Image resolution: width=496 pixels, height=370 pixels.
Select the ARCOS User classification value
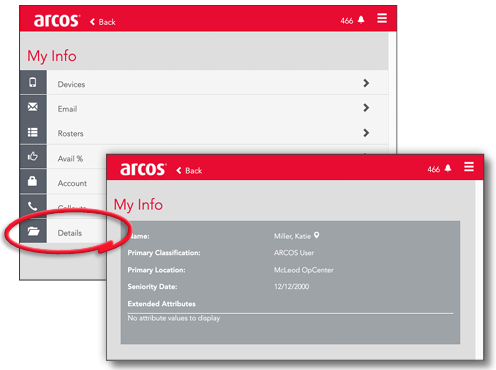(294, 253)
